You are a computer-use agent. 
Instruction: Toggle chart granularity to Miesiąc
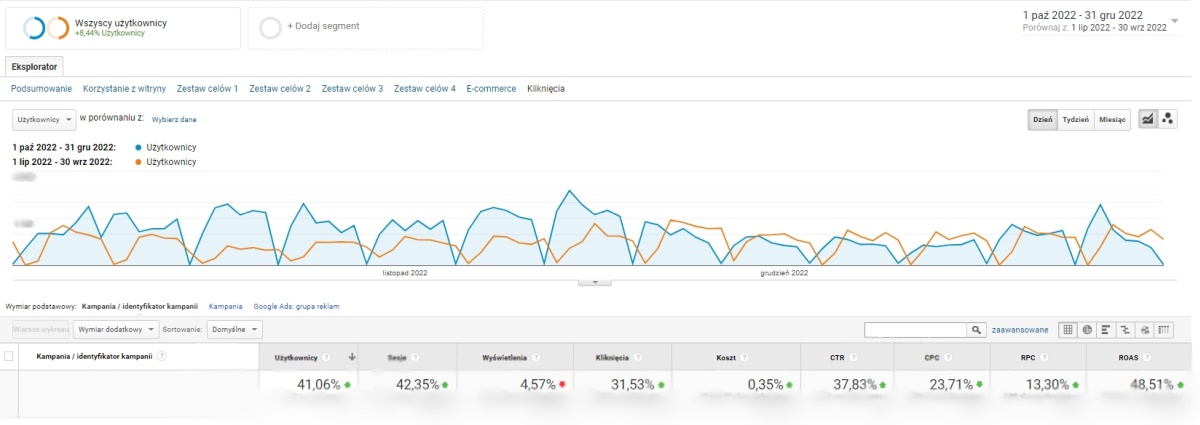[x=1112, y=119]
